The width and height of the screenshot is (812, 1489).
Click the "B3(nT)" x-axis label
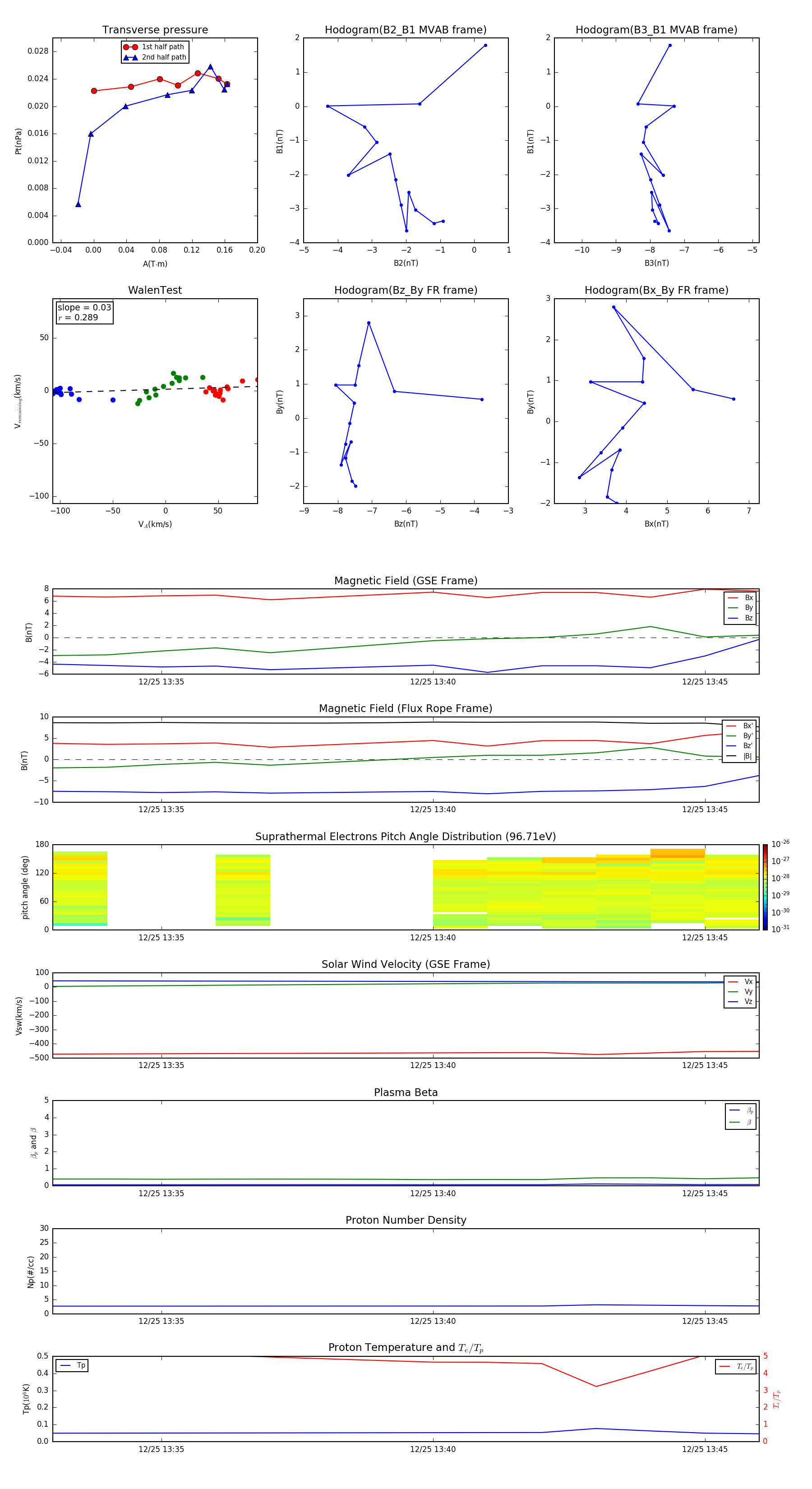[x=656, y=263]
